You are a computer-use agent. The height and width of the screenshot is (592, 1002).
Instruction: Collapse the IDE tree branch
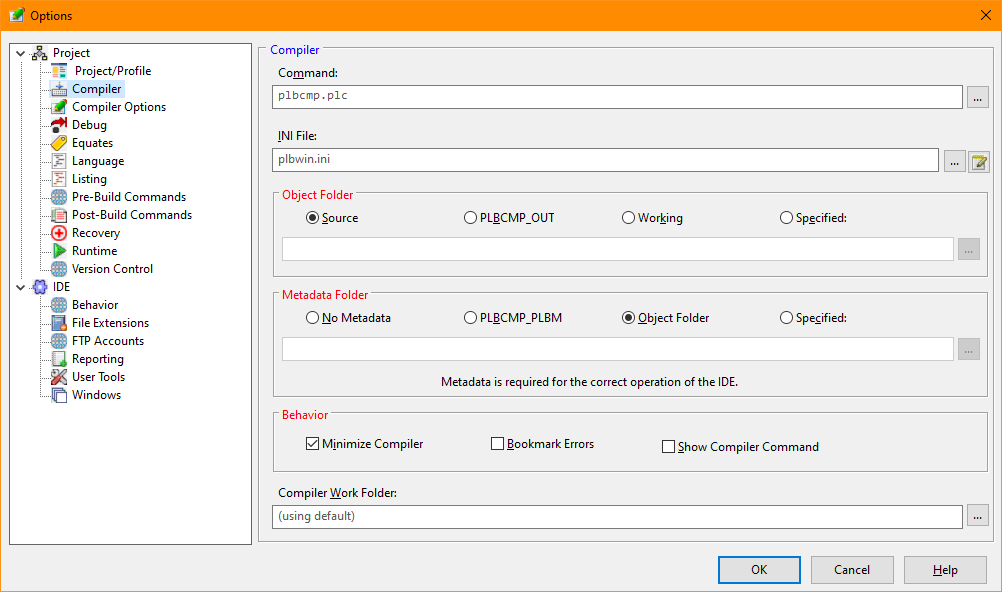20,286
